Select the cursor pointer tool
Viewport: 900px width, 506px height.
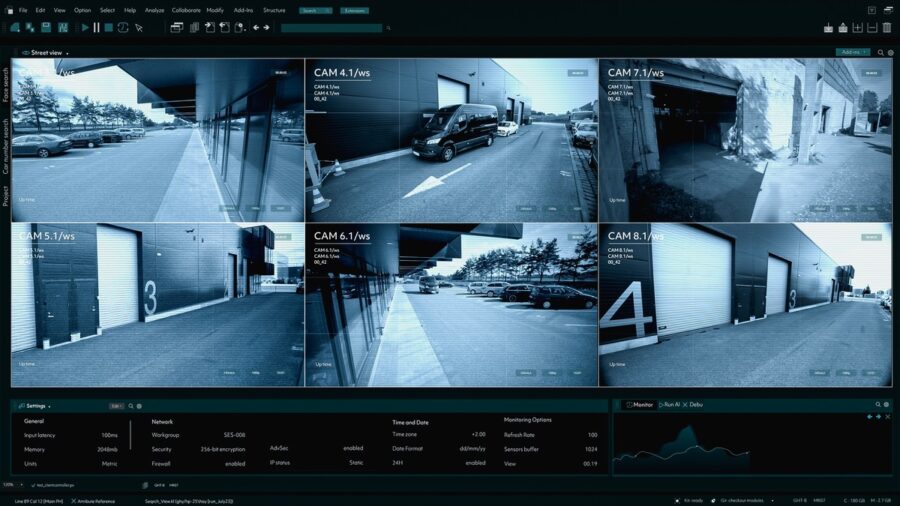(139, 28)
